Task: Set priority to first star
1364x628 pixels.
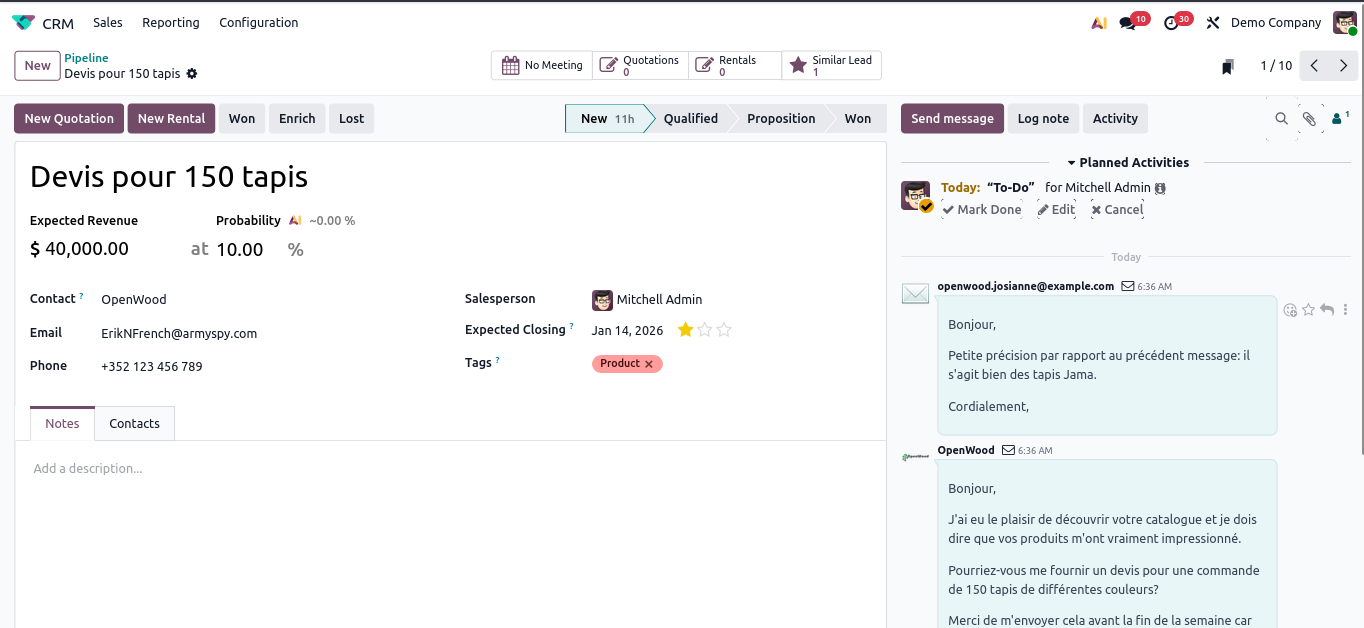Action: click(x=685, y=330)
